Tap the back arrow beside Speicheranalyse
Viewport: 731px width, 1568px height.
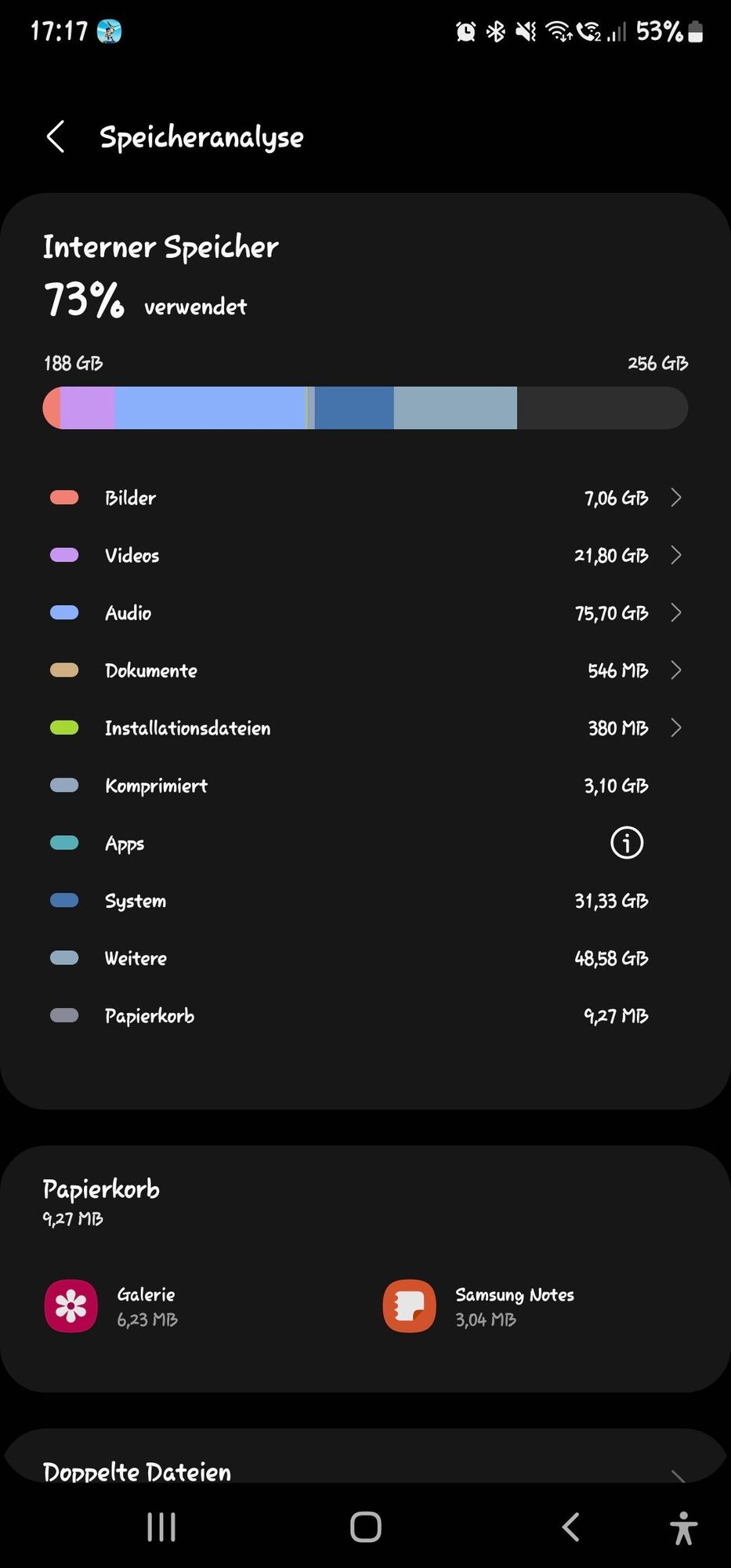click(x=56, y=137)
